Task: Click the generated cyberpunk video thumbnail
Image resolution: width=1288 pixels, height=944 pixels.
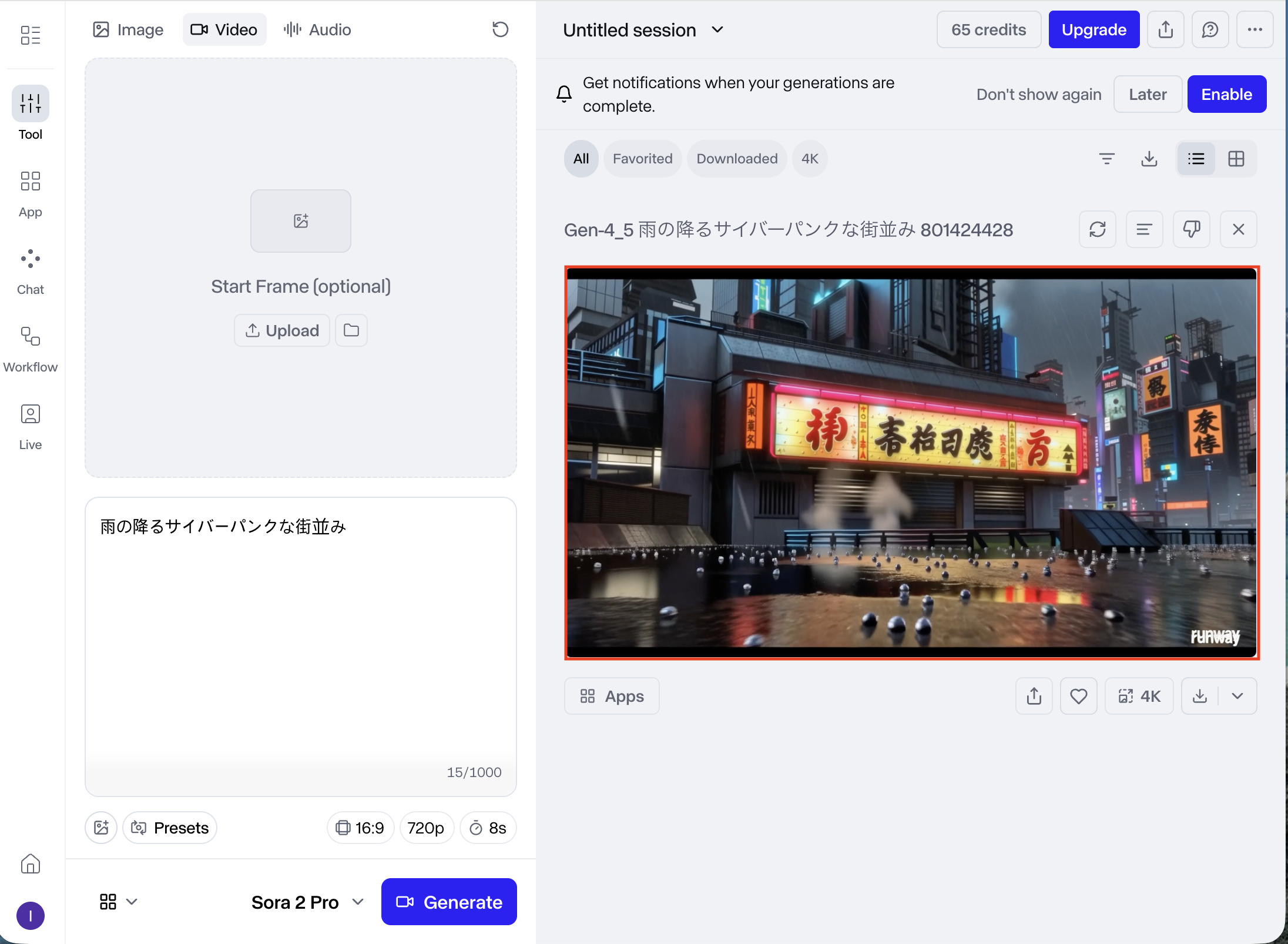Action: tap(911, 463)
